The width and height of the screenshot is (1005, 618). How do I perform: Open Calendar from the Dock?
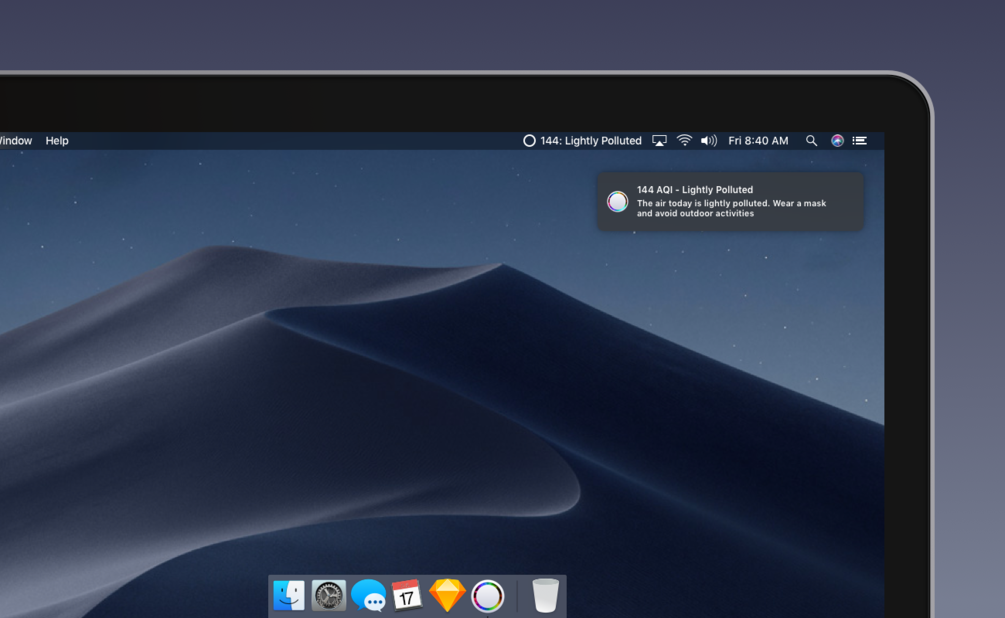[407, 596]
